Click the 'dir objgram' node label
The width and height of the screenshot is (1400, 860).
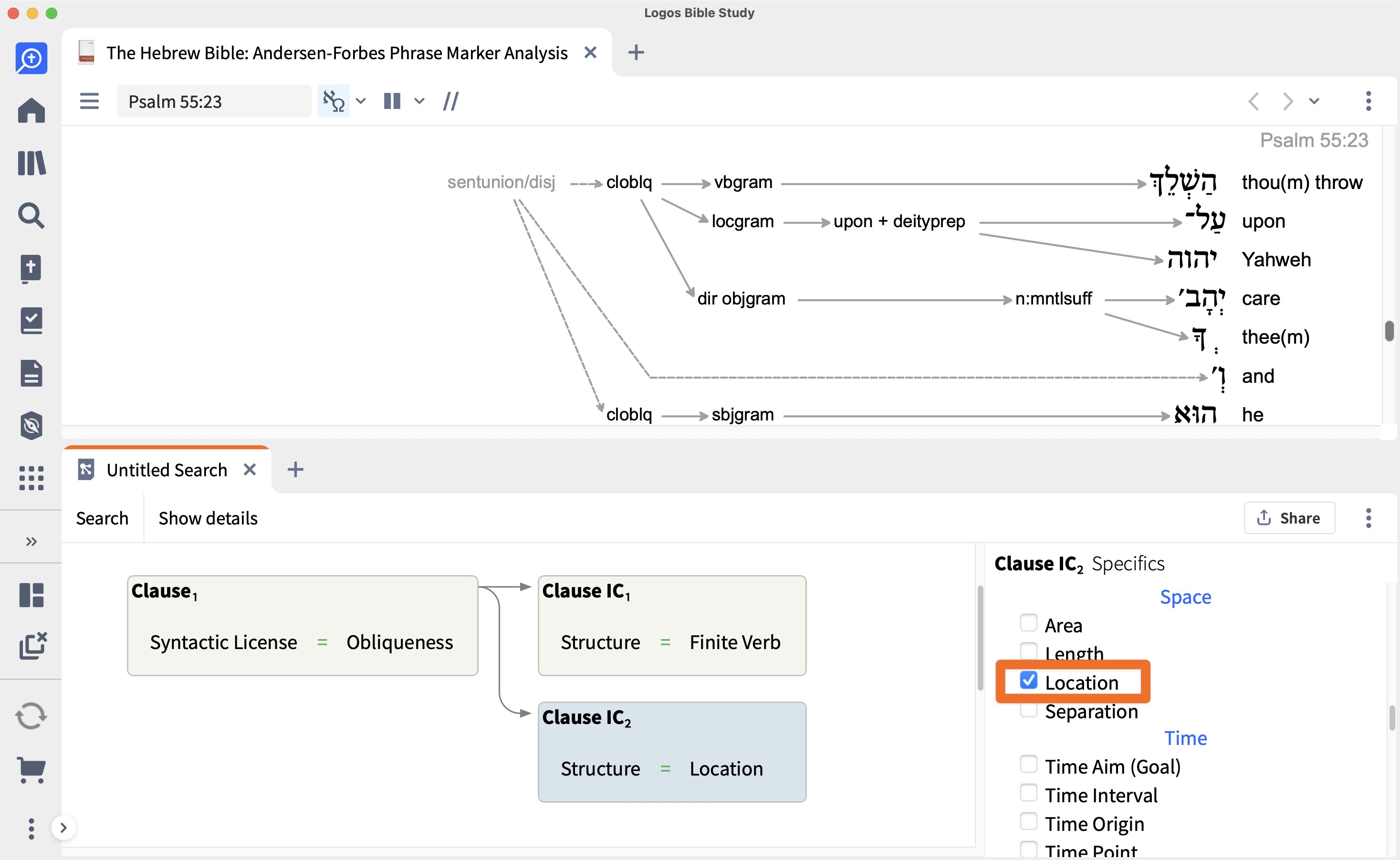[x=741, y=298]
